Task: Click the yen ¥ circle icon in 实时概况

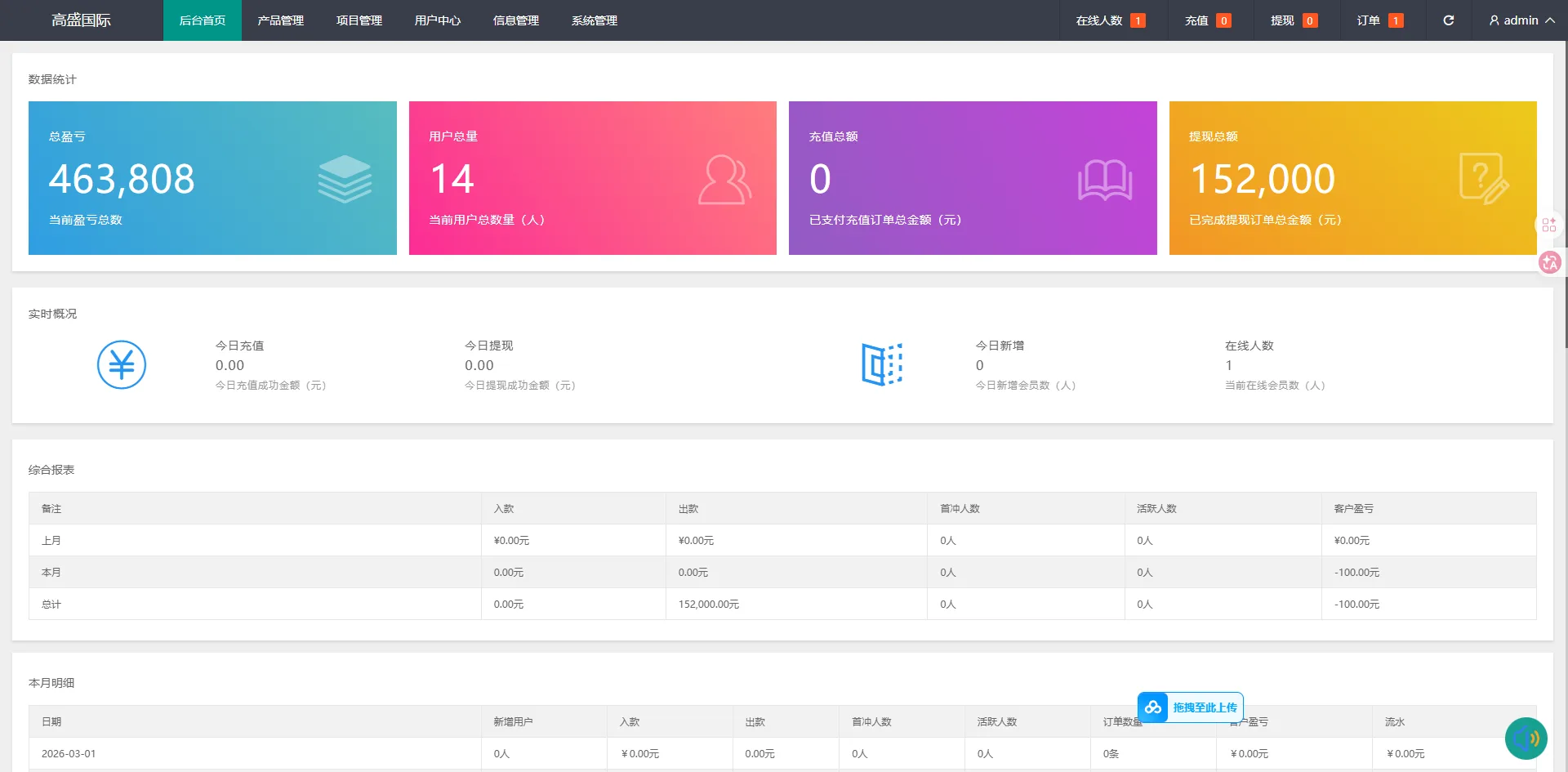Action: tap(122, 364)
